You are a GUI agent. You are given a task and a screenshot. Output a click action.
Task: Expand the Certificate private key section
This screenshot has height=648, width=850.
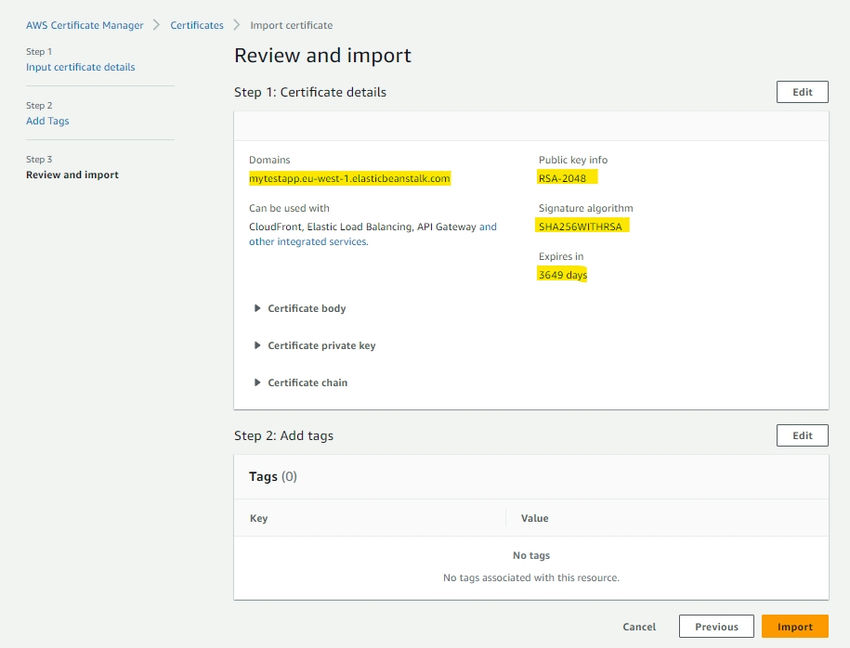click(x=315, y=345)
